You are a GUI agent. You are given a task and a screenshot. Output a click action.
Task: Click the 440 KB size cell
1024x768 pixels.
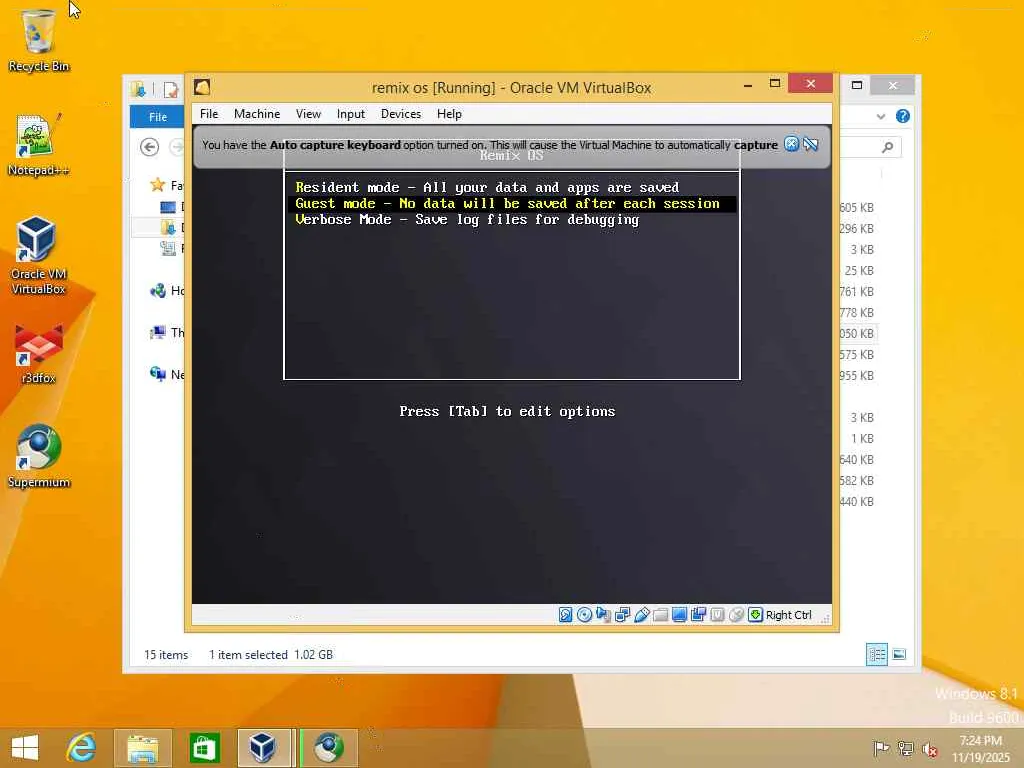[x=857, y=502]
